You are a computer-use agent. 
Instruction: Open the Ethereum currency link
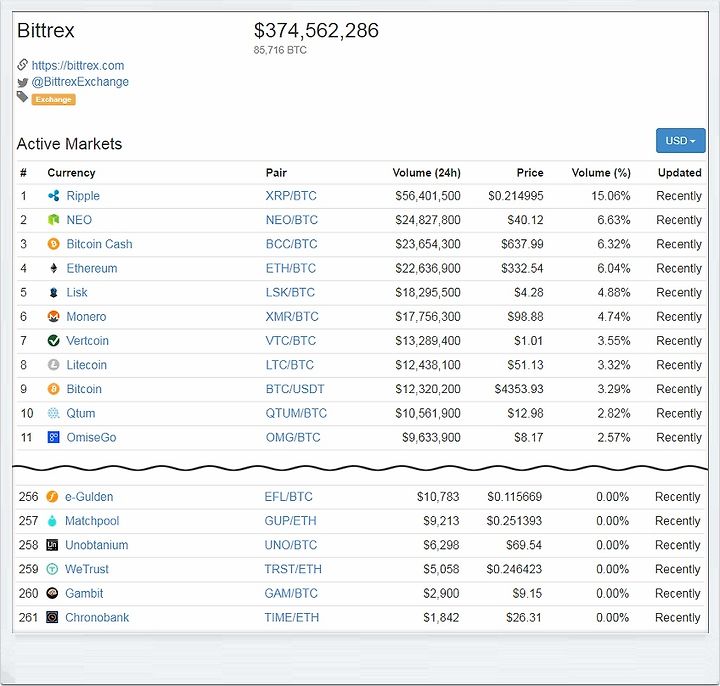(92, 268)
